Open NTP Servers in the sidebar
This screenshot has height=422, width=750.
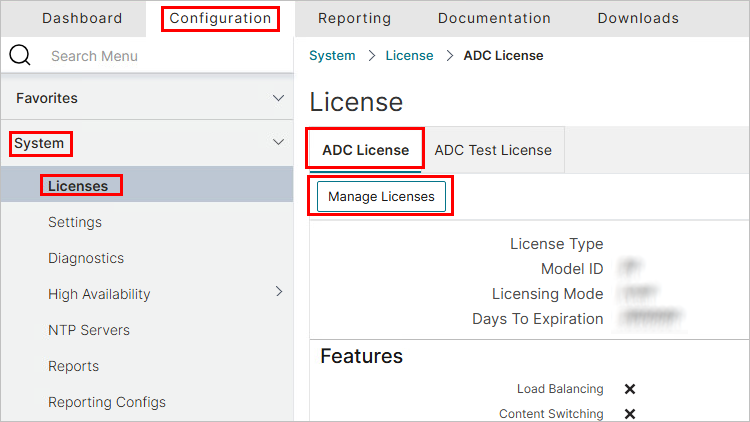click(89, 330)
